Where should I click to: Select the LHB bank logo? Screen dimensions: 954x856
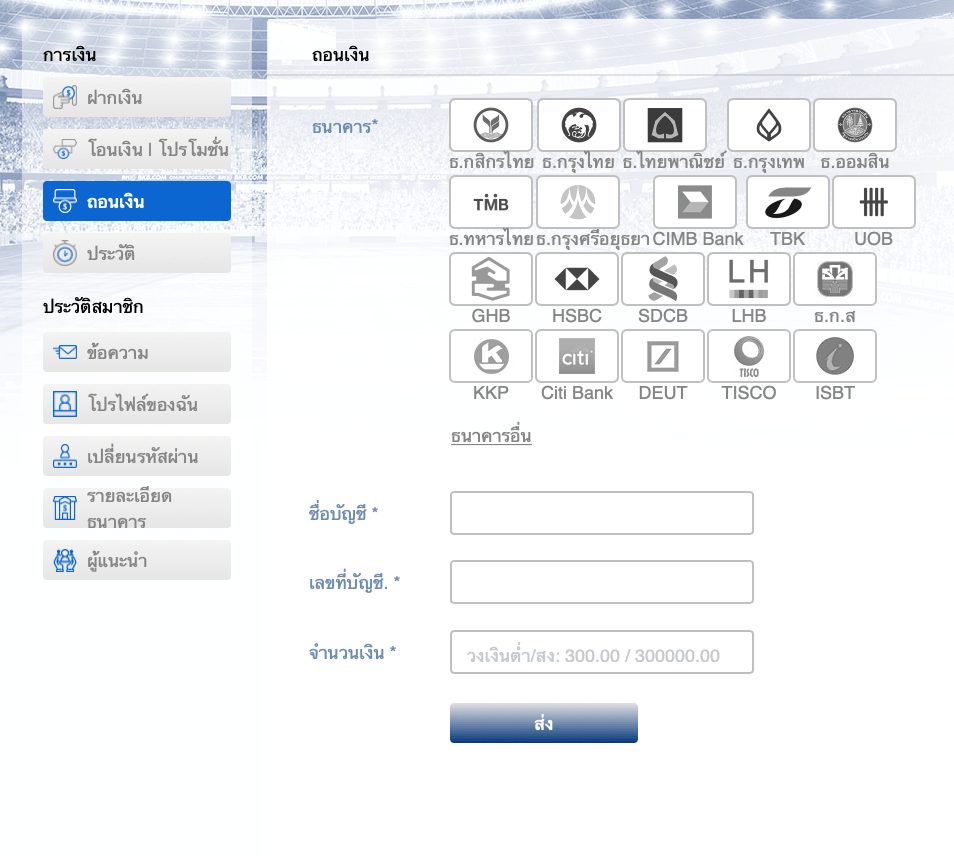coord(749,279)
